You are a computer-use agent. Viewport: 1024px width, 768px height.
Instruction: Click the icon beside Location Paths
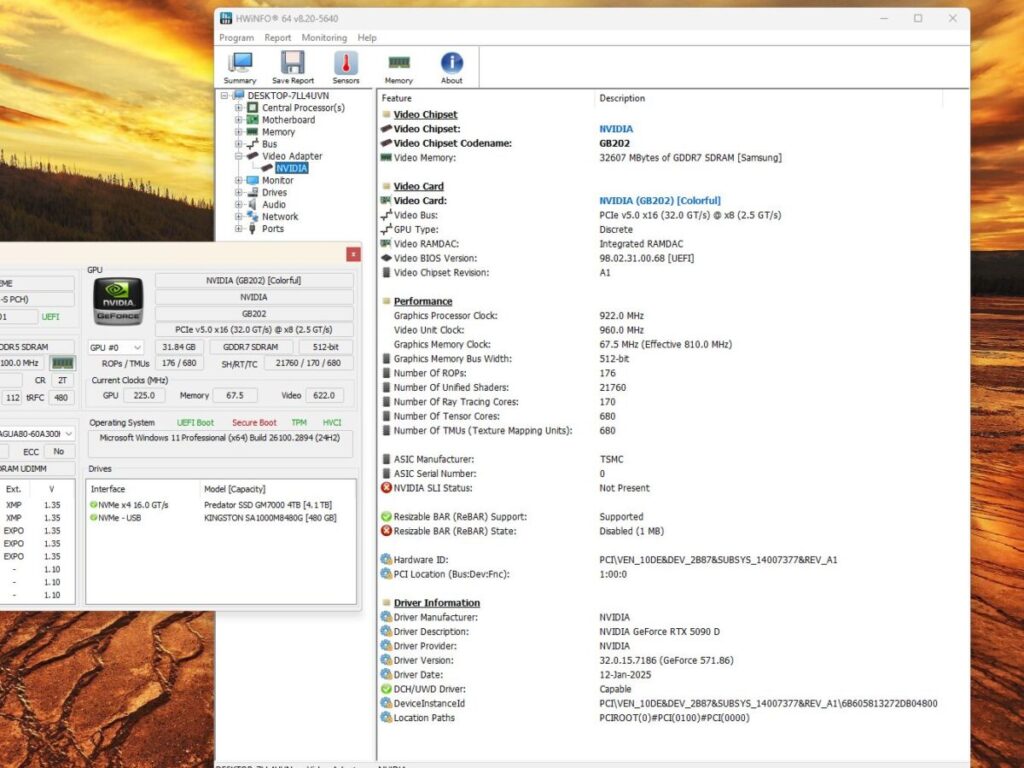coord(386,718)
